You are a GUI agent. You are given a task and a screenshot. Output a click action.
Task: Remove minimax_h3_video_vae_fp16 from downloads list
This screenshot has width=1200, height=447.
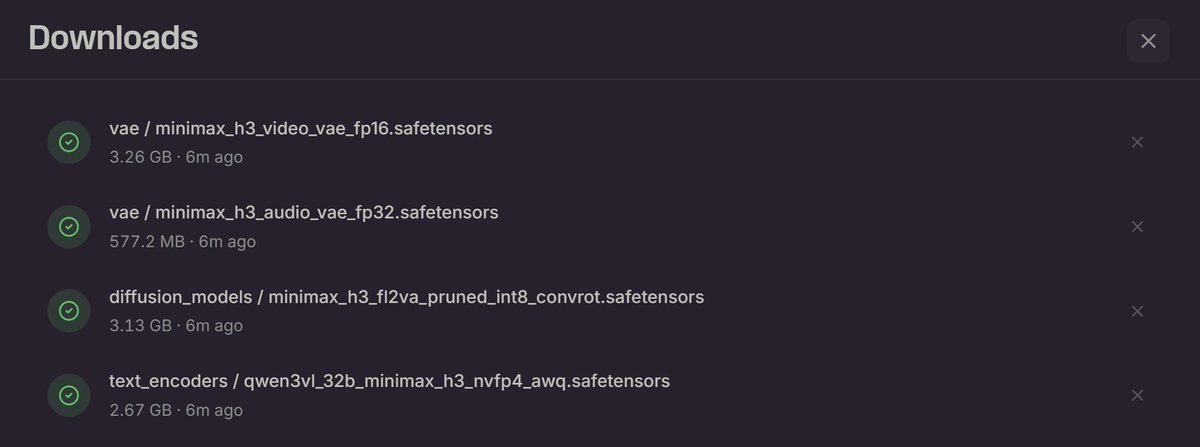[x=1137, y=142]
